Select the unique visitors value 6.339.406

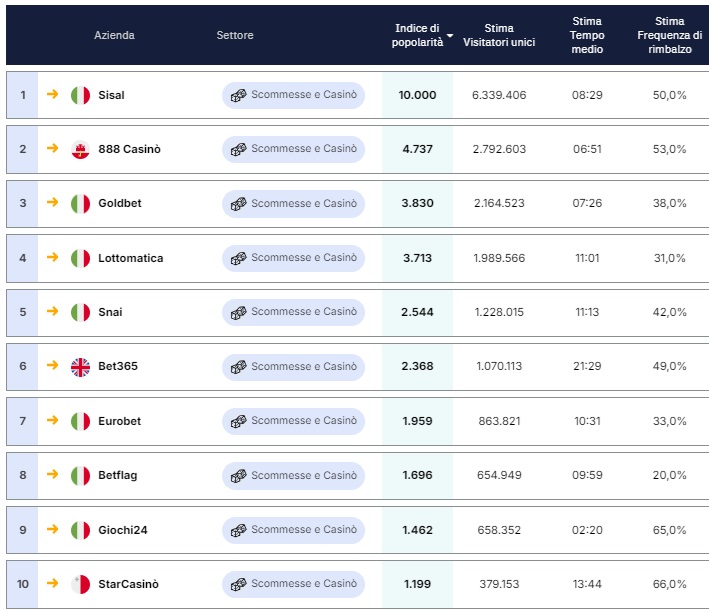pyautogui.click(x=499, y=95)
